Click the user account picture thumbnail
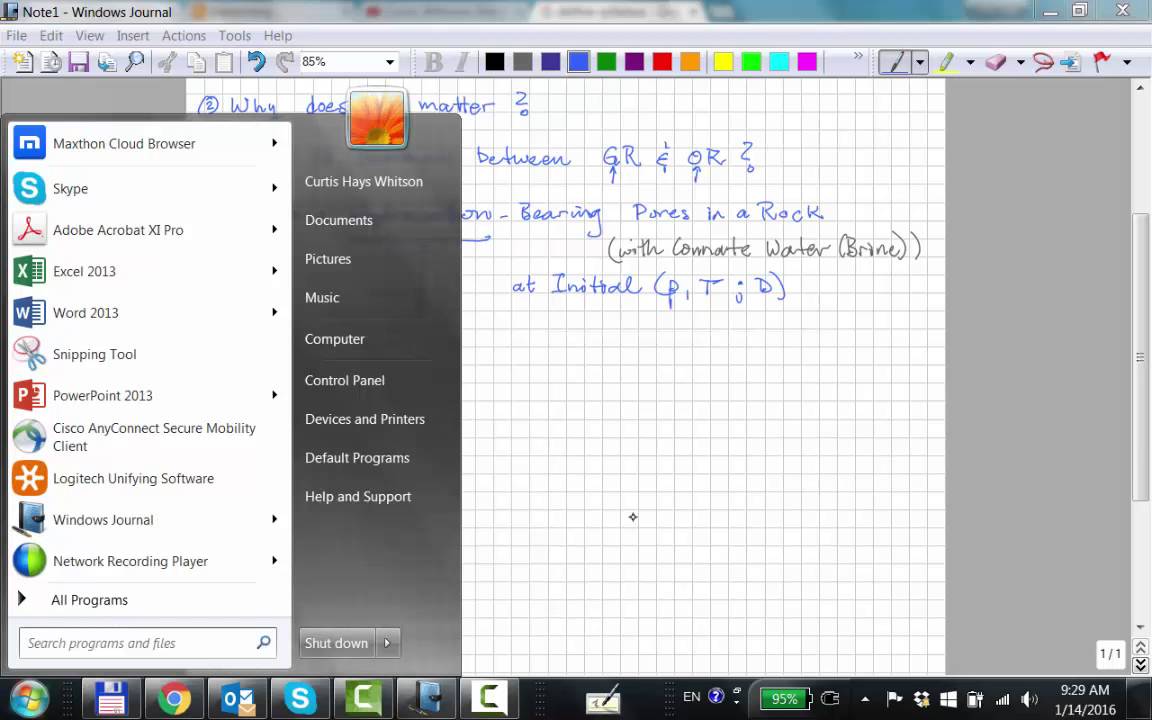This screenshot has width=1152, height=720. pos(377,118)
